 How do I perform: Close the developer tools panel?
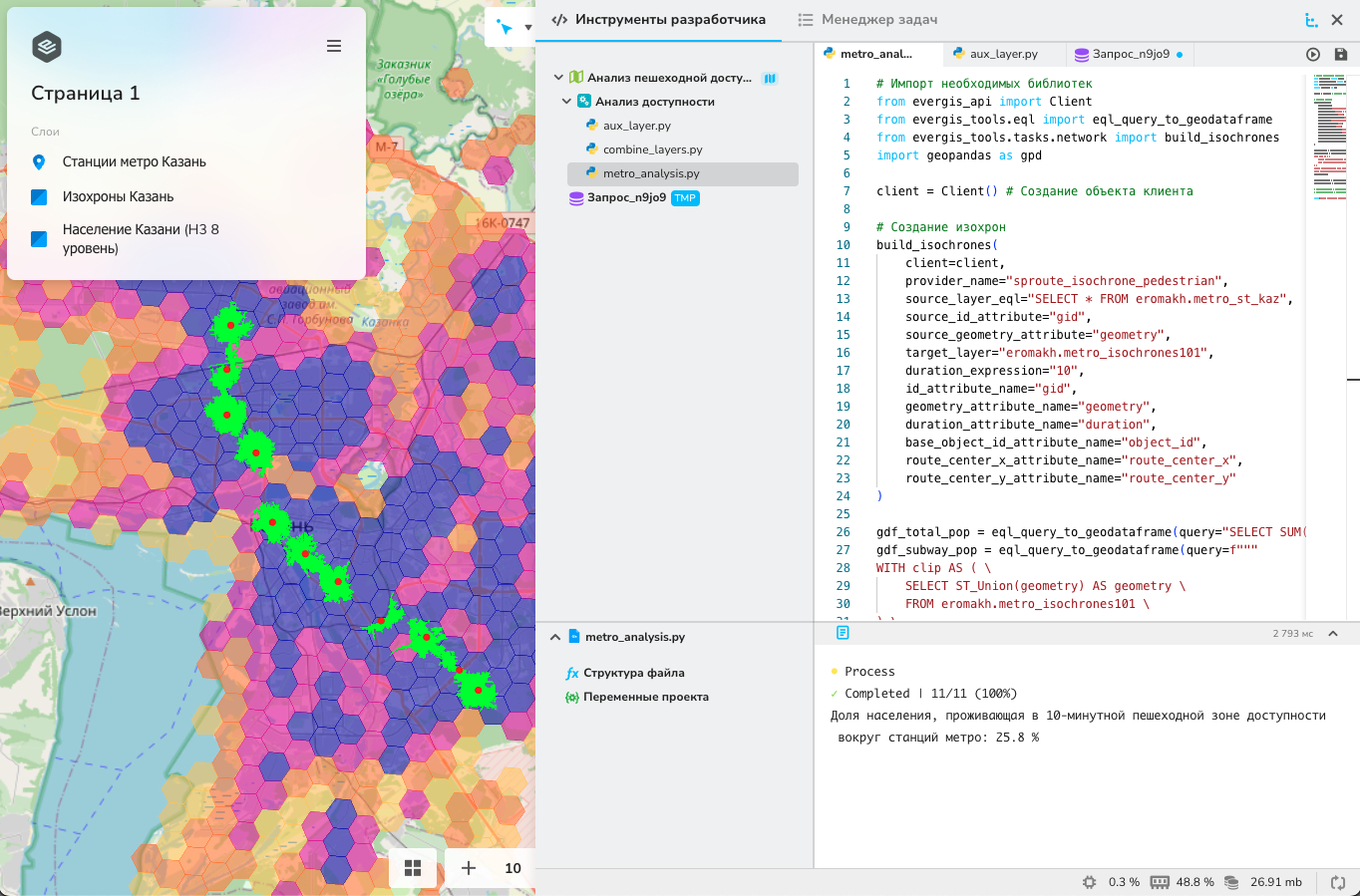[1337, 20]
